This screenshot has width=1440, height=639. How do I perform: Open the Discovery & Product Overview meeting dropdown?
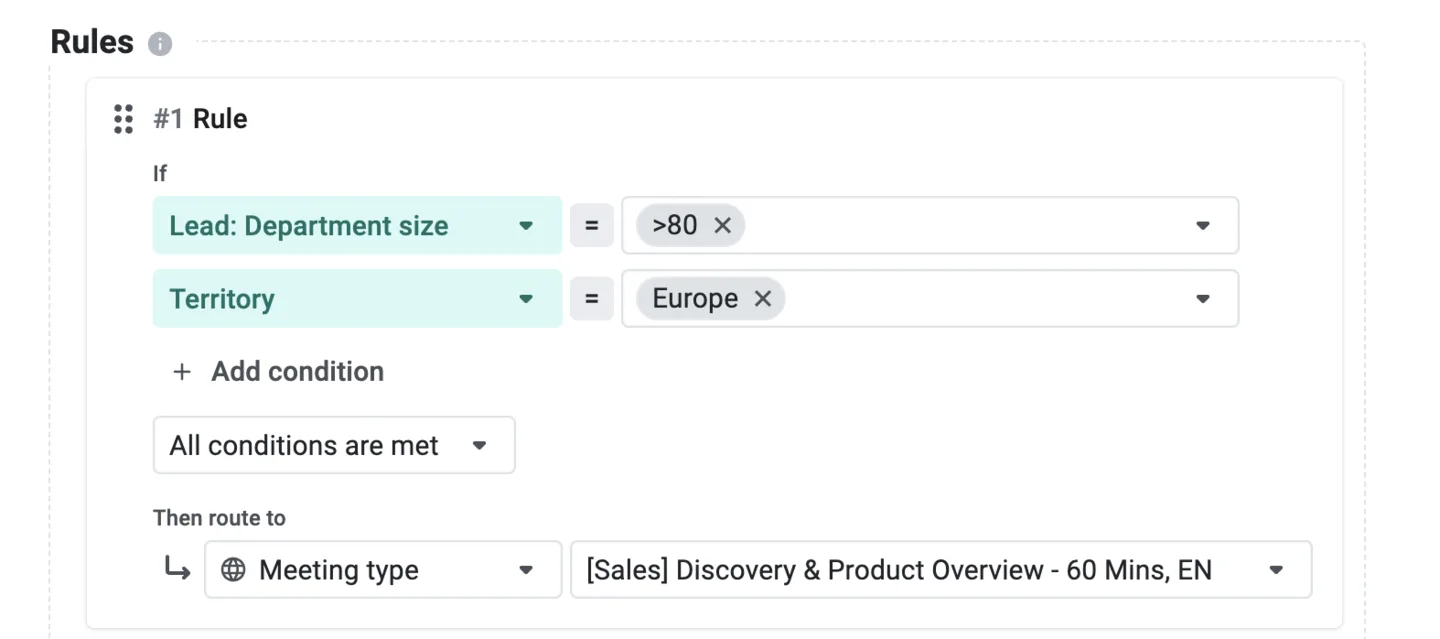[941, 570]
